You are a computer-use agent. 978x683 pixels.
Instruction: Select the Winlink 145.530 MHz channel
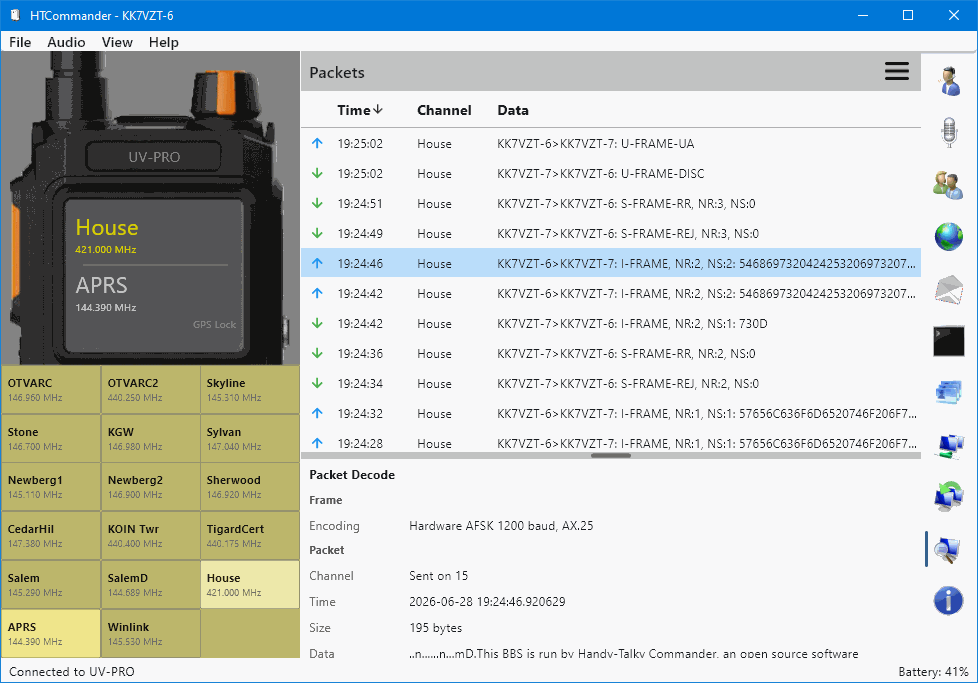(x=150, y=633)
